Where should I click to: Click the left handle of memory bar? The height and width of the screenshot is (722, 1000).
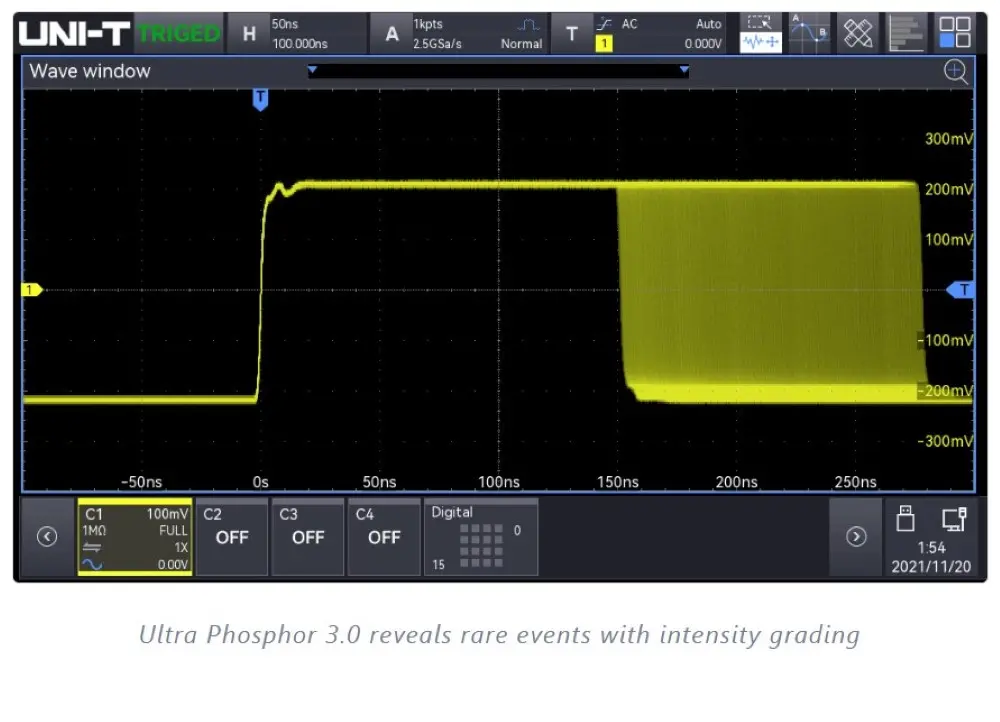pyautogui.click(x=312, y=70)
